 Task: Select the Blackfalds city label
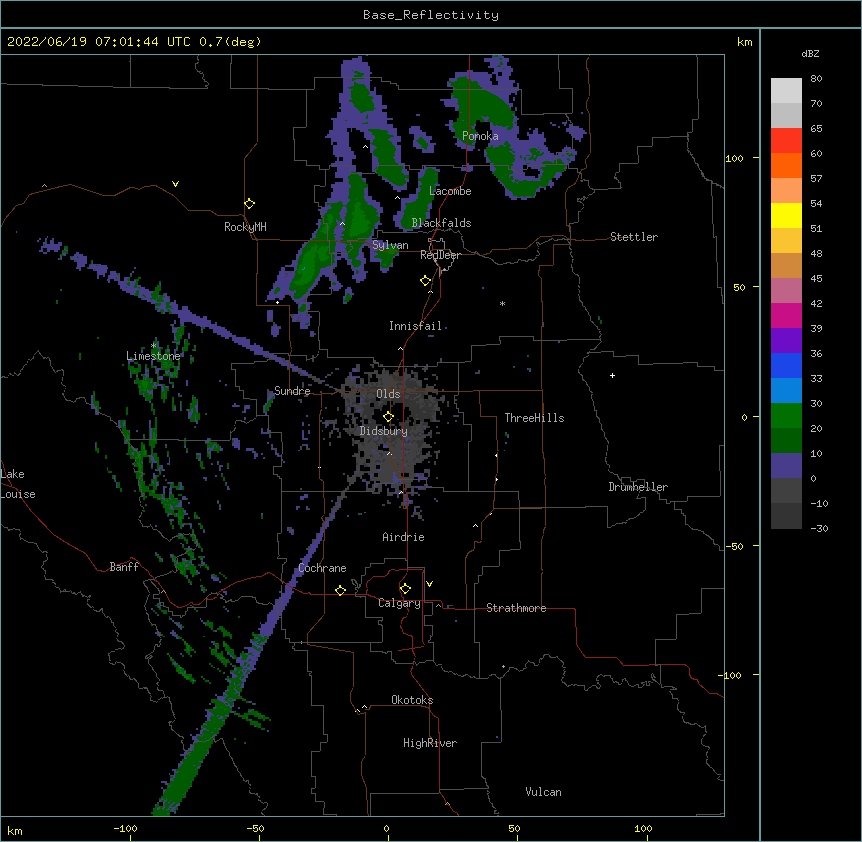tap(441, 223)
